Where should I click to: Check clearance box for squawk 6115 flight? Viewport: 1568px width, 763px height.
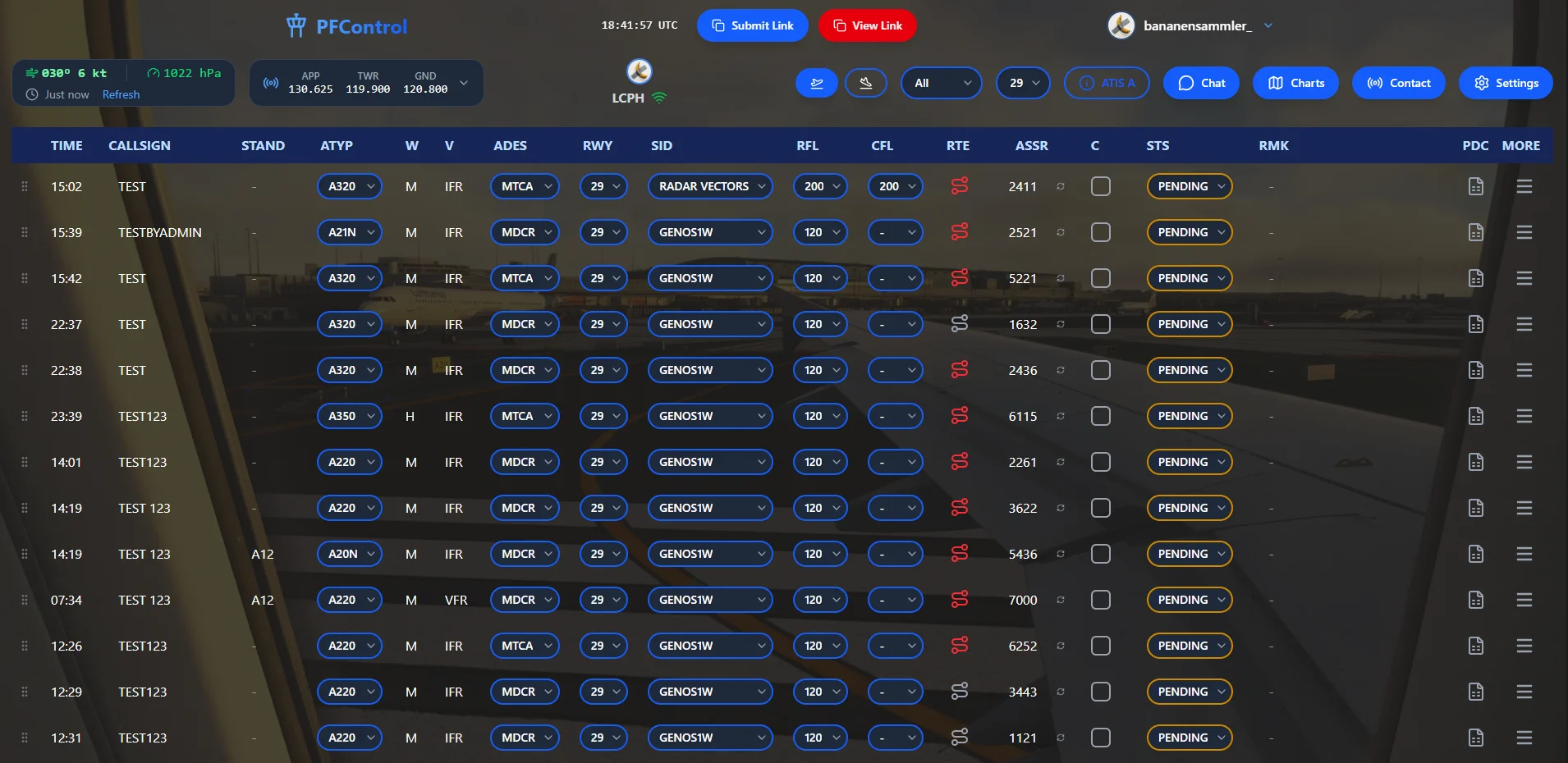pos(1100,416)
